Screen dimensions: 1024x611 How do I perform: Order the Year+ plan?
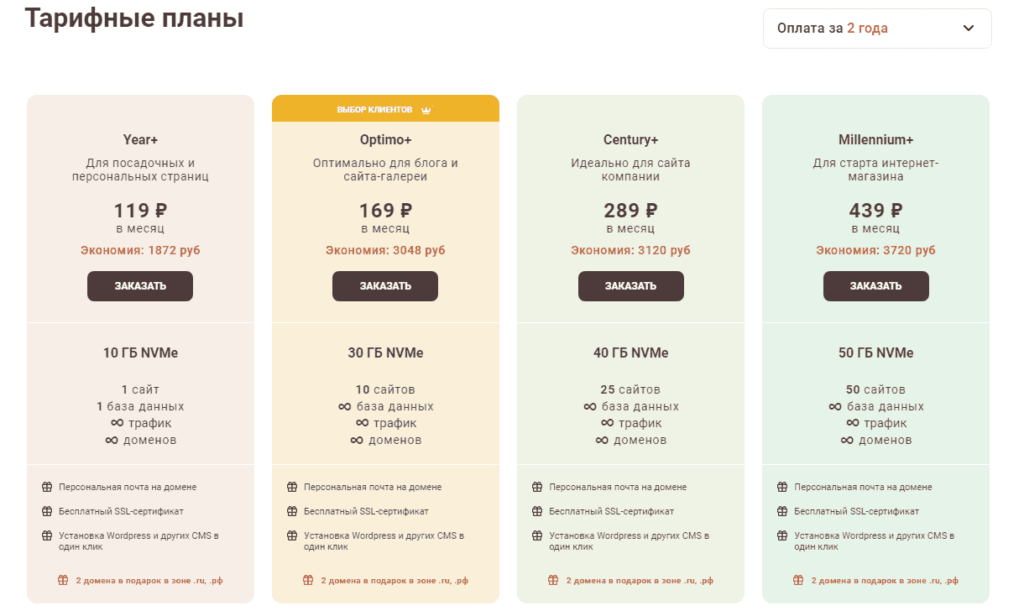click(x=140, y=286)
